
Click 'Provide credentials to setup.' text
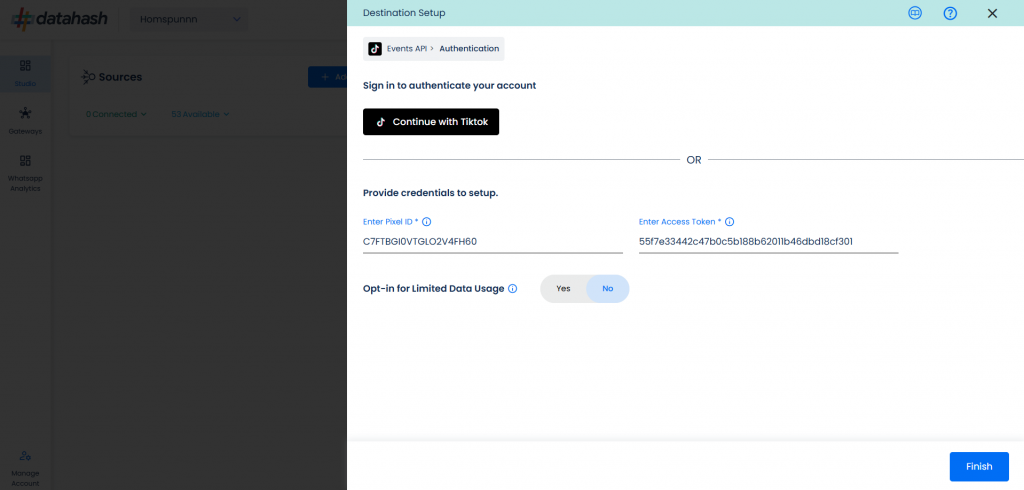(x=430, y=193)
